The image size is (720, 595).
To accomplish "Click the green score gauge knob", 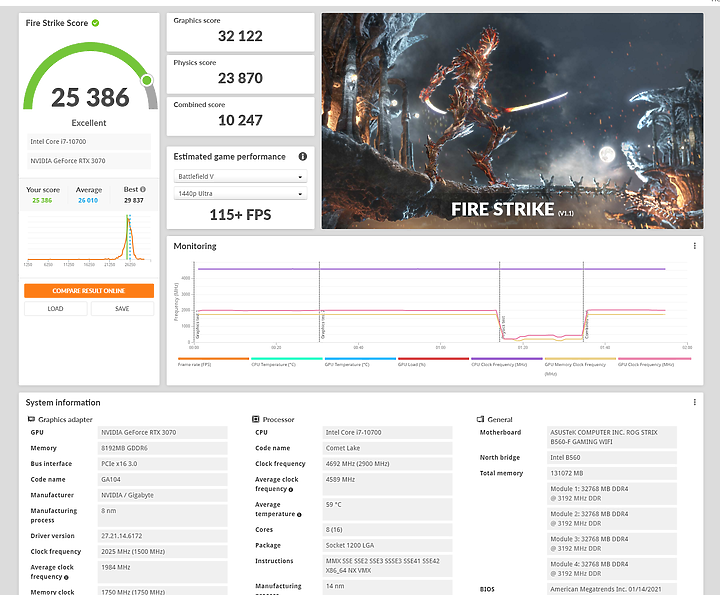I will point(147,80).
